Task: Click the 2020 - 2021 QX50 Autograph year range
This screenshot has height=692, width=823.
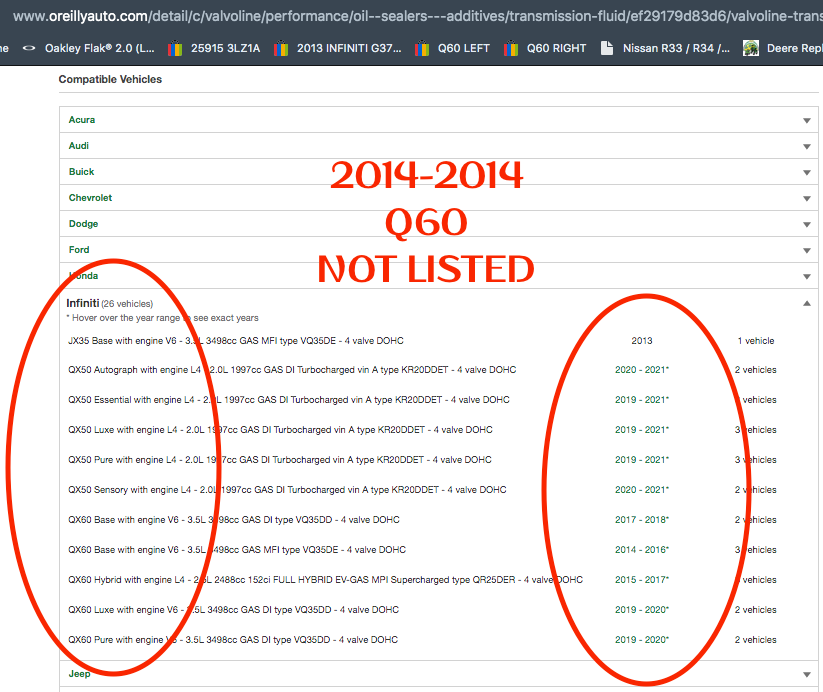Action: 641,370
